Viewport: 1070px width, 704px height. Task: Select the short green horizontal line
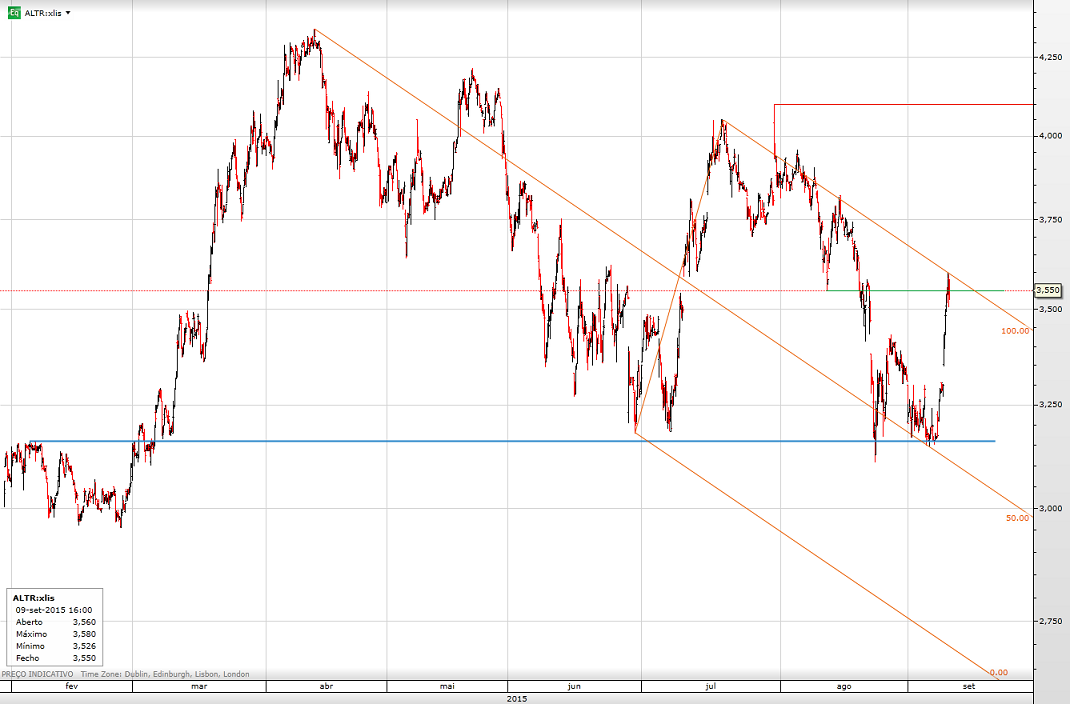[x=915, y=291]
